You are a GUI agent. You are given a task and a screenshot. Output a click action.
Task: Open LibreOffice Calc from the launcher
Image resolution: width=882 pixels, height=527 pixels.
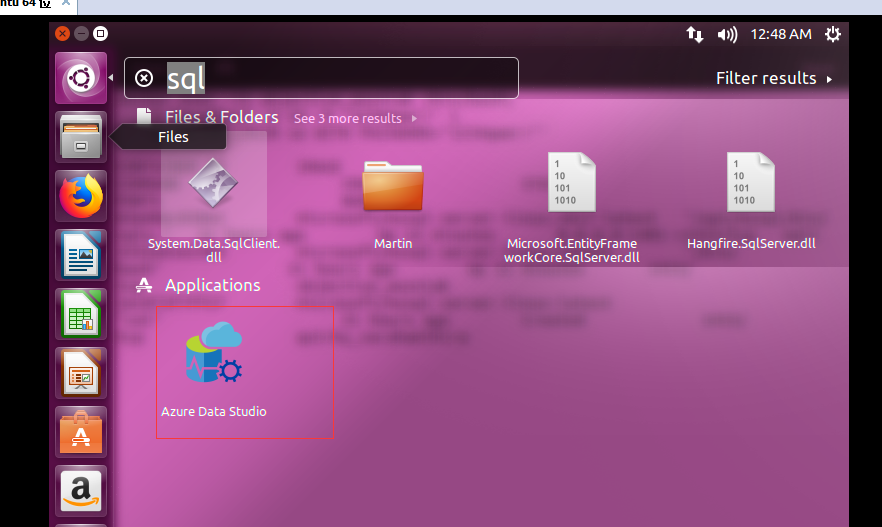[x=81, y=314]
